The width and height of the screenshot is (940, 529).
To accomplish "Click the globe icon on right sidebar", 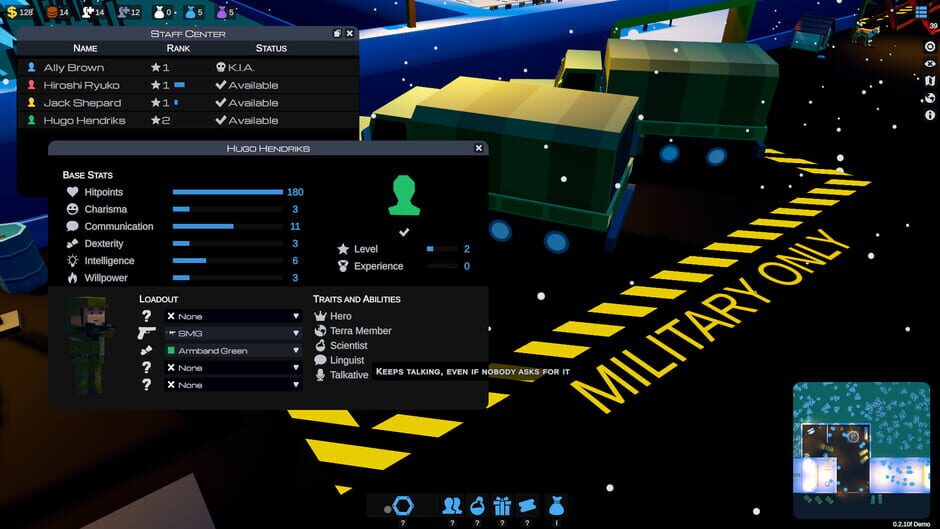I will pos(930,98).
